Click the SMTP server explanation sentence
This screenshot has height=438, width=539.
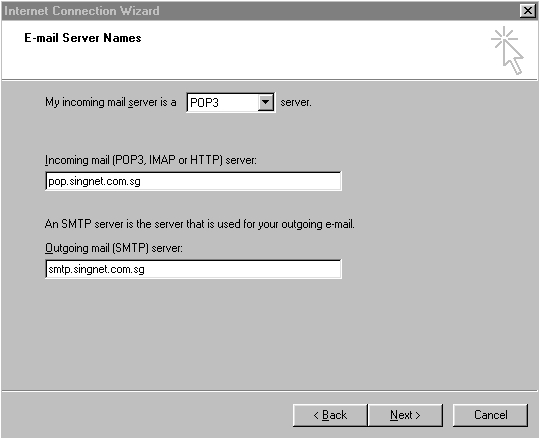pos(200,224)
